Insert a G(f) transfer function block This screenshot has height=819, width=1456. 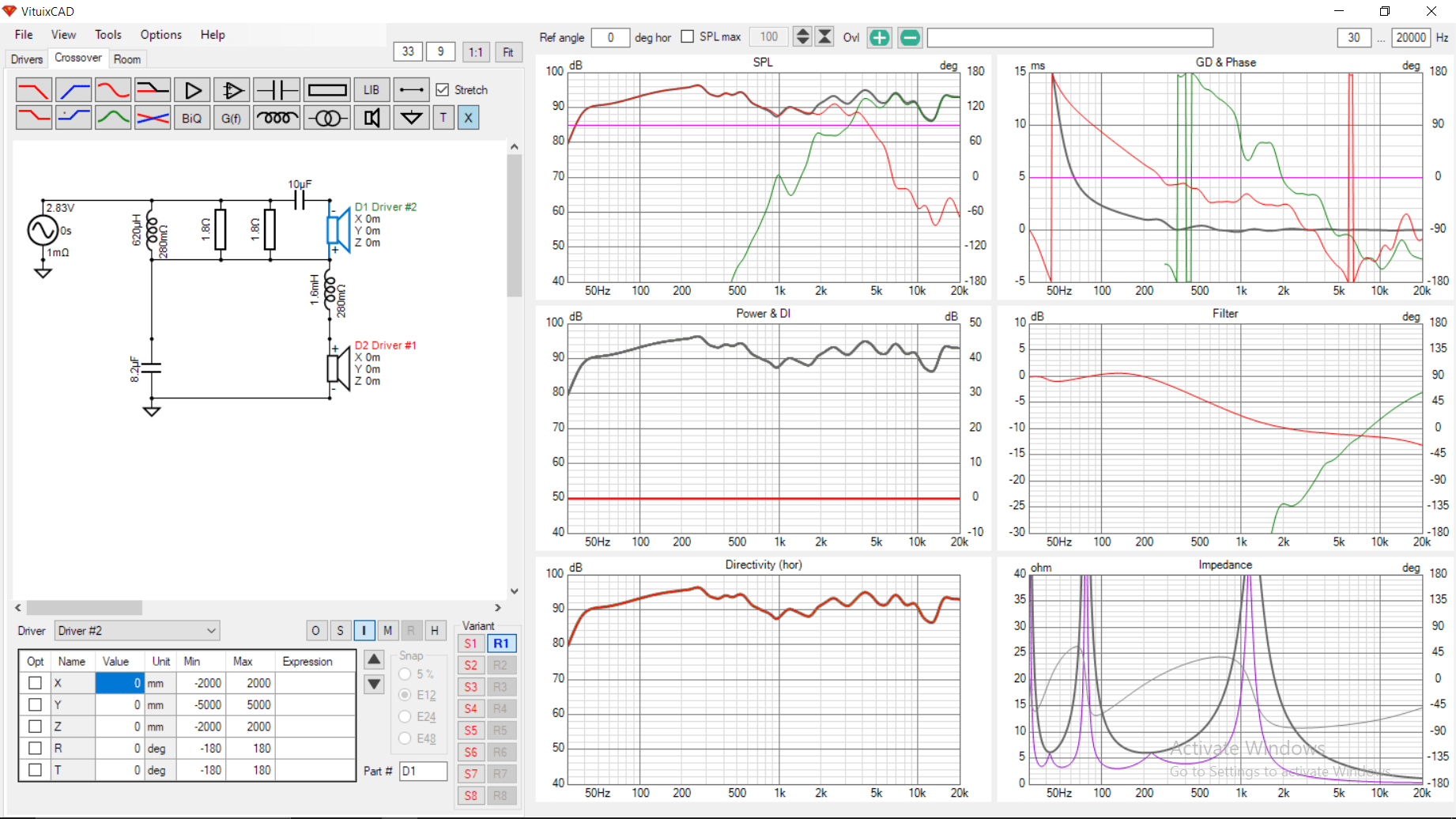pyautogui.click(x=232, y=118)
